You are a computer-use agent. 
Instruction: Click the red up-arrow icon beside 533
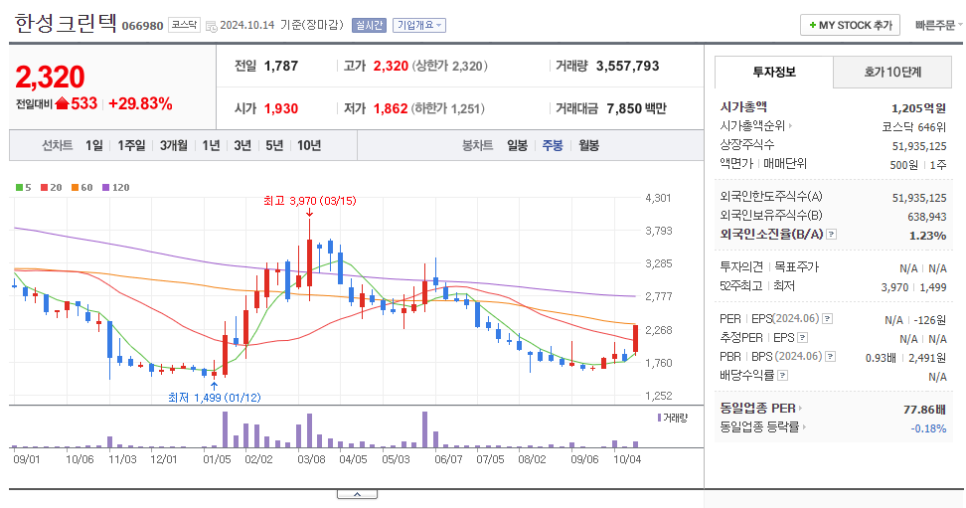point(62,103)
